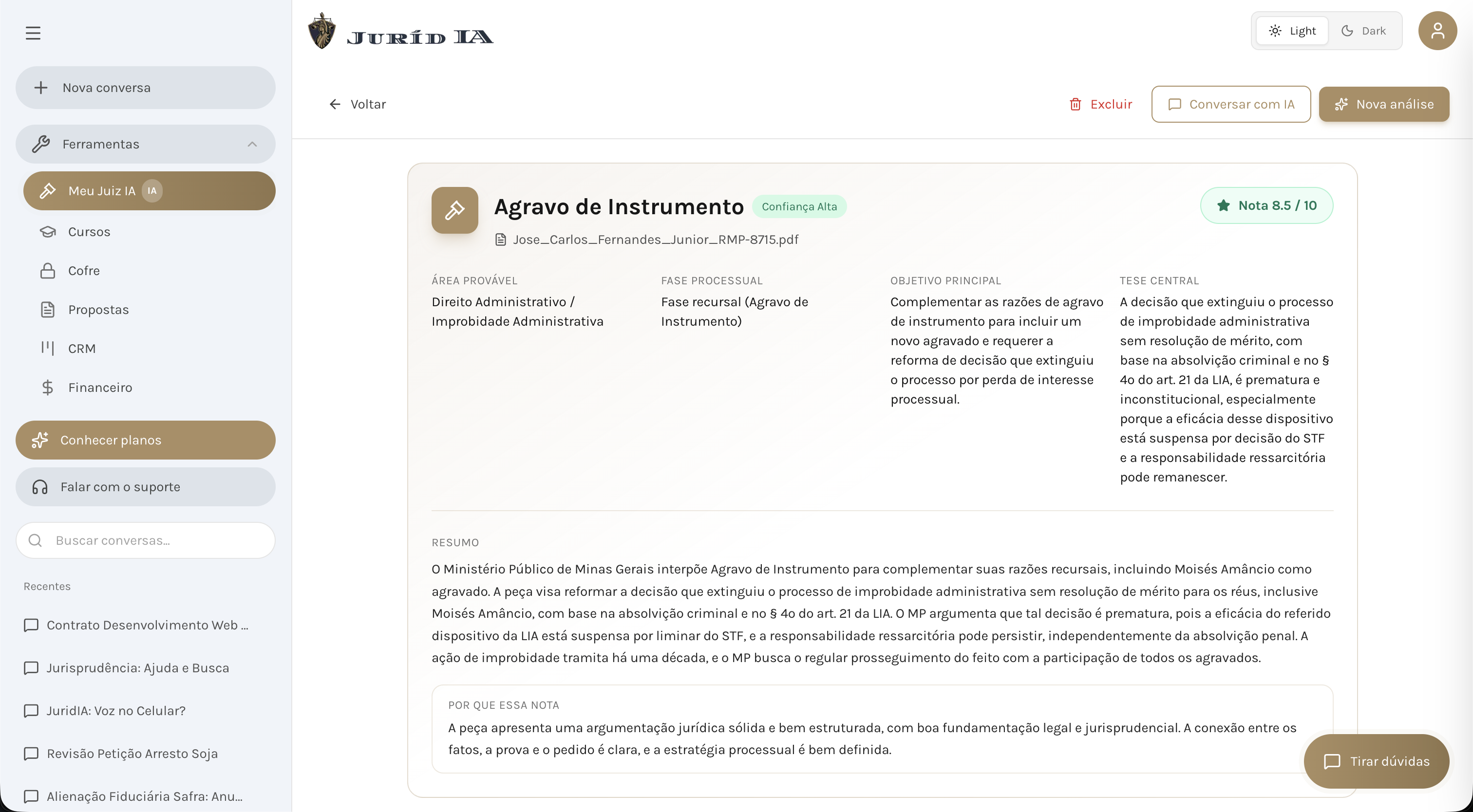This screenshot has width=1473, height=812.
Task: Click the TESE CENTRAL label
Action: (x=1159, y=280)
